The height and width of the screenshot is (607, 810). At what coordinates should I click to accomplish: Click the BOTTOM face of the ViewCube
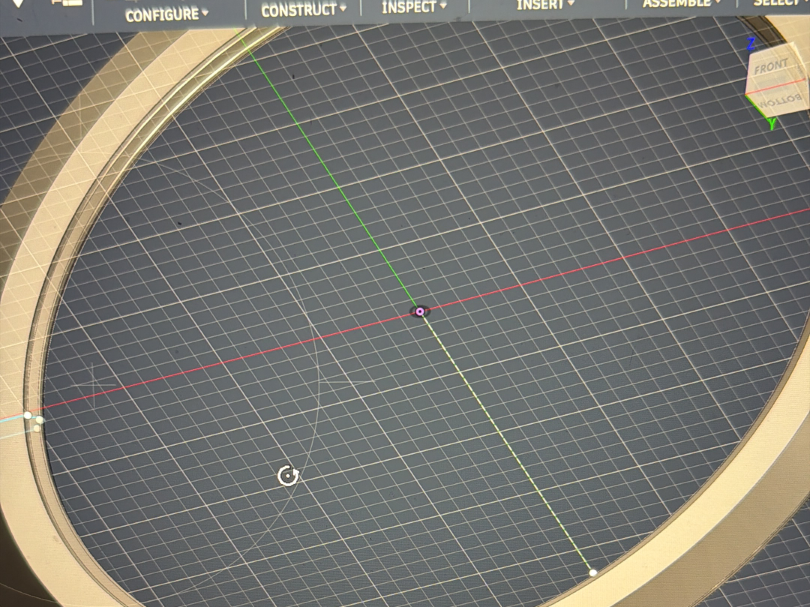coord(779,99)
